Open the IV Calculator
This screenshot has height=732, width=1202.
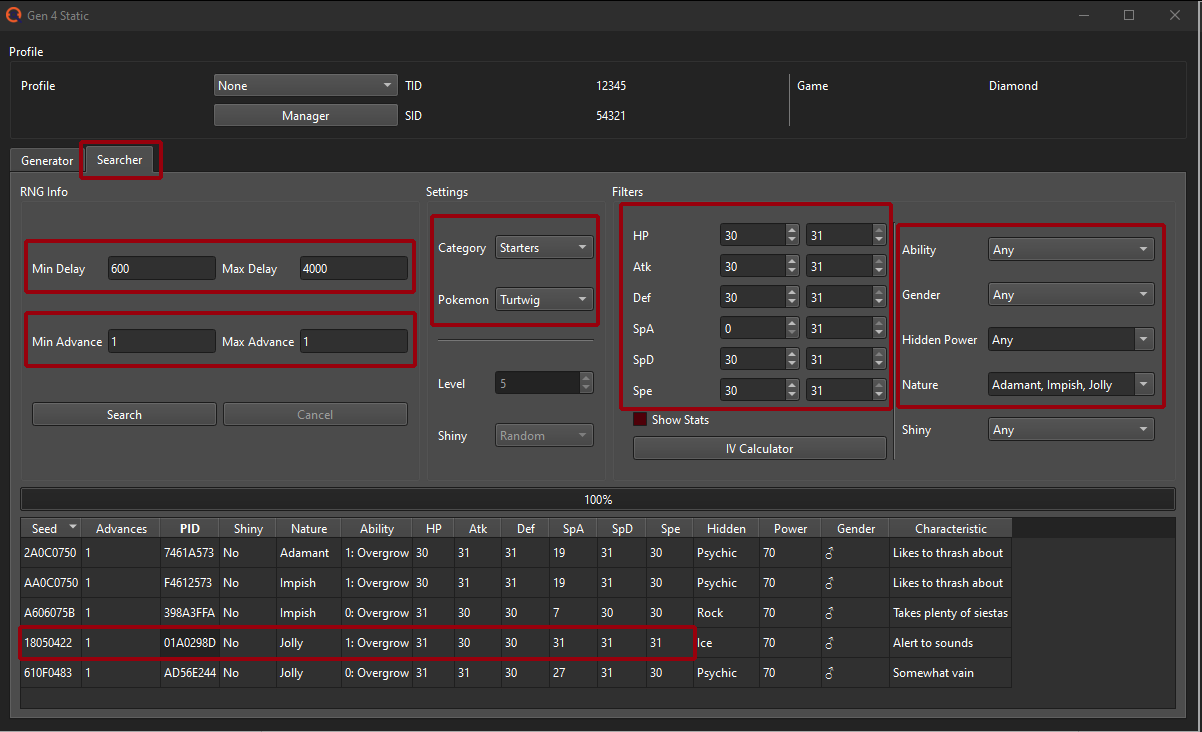point(759,449)
